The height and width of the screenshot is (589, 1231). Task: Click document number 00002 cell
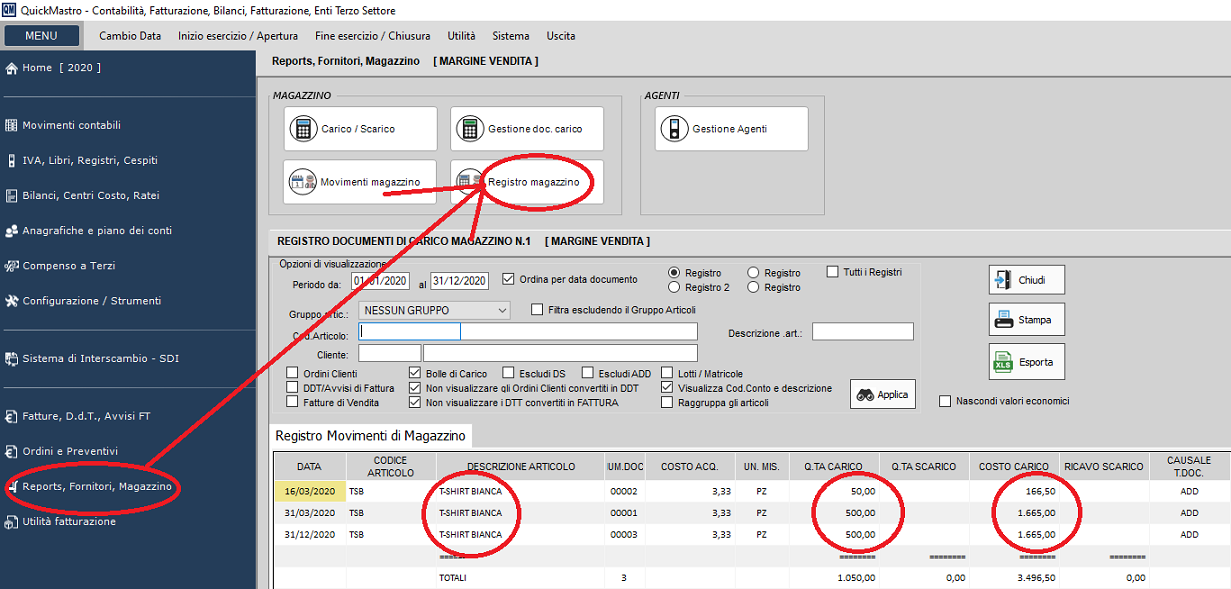tap(624, 491)
